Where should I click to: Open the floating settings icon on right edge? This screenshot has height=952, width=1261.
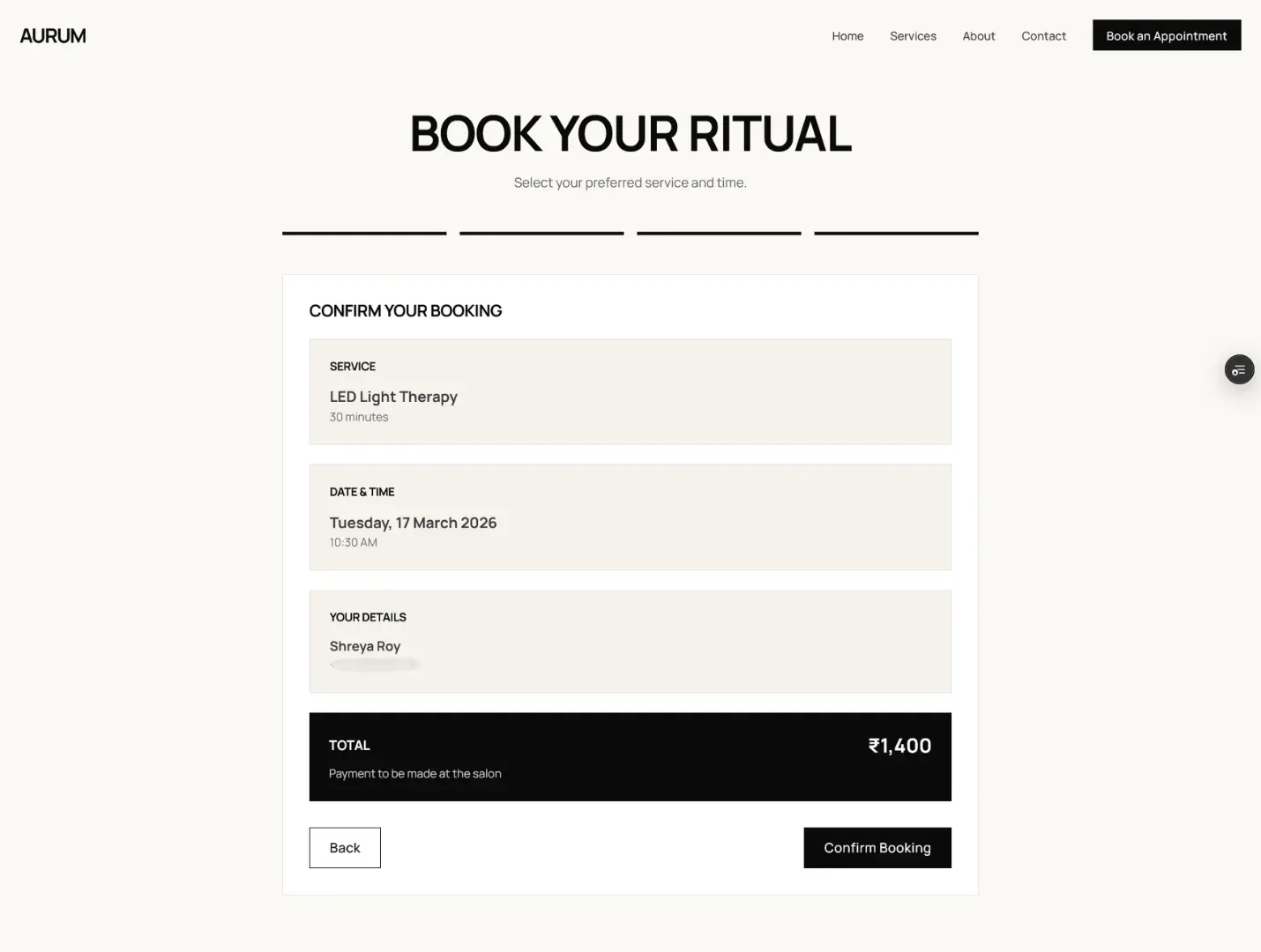(x=1239, y=369)
